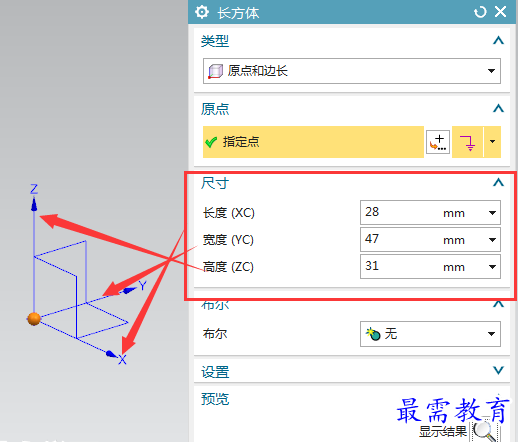This screenshot has width=518, height=442.
Task: Click the 显示结果 magnifier button
Action: (x=484, y=432)
